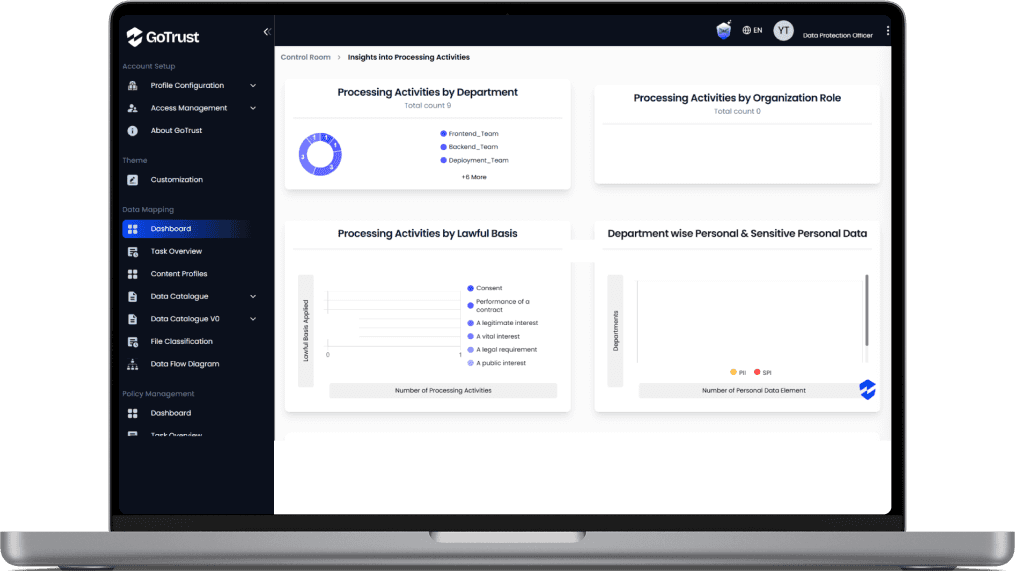Click the Department wise chart vertical scrollbar
1015x571 pixels.
point(867,310)
